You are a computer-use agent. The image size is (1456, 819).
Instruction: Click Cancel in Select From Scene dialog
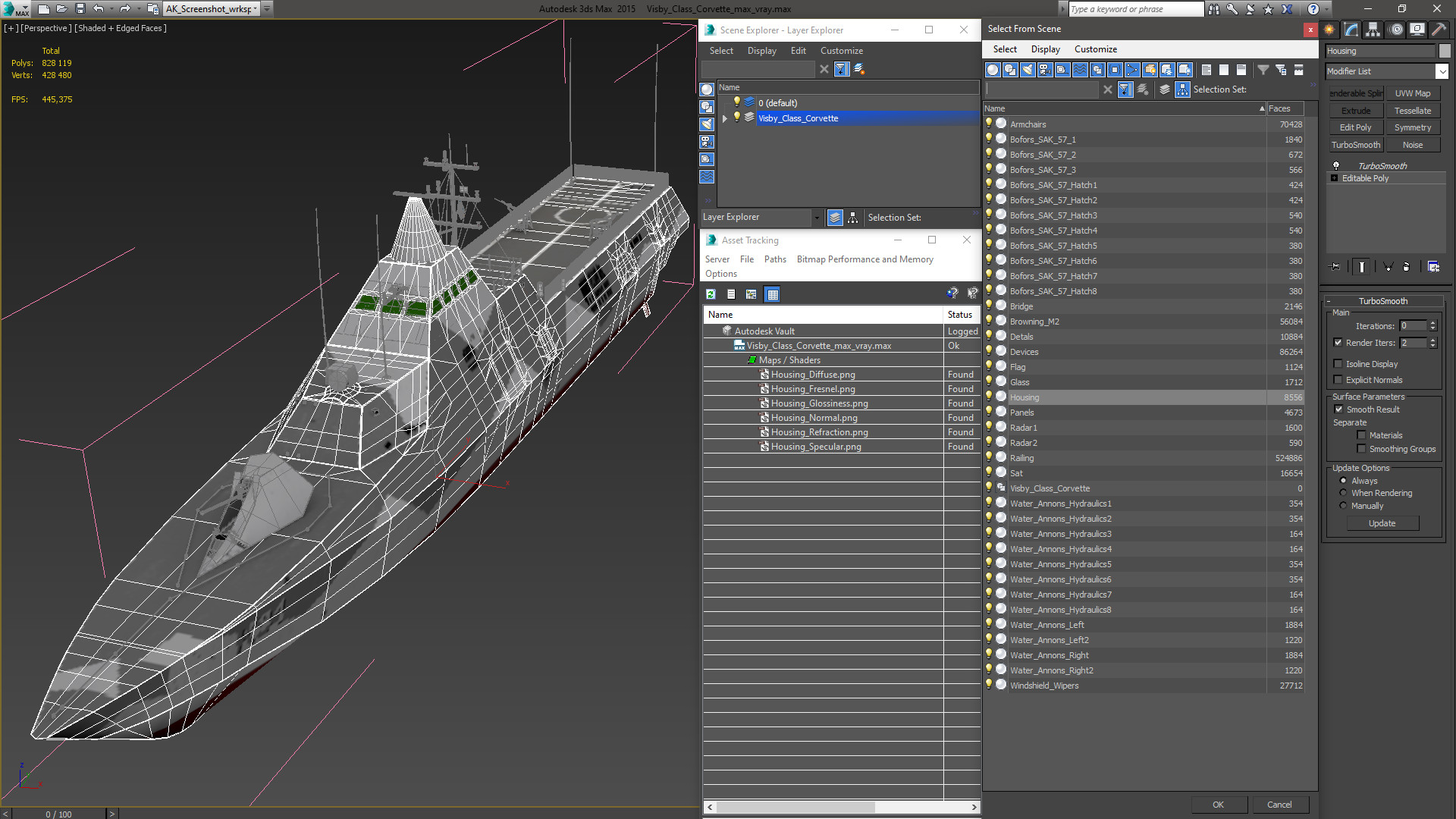tap(1279, 805)
